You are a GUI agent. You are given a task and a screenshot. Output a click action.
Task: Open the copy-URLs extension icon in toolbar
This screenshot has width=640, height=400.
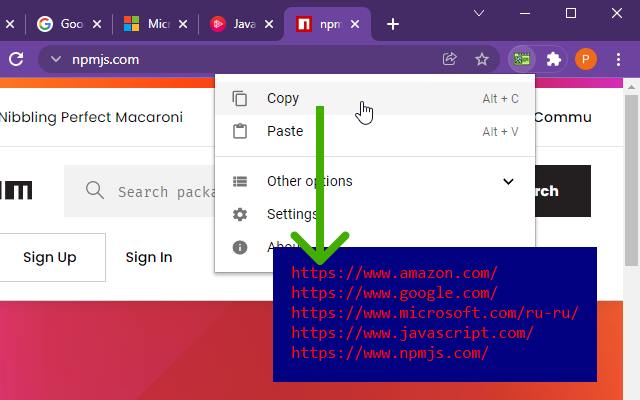(522, 60)
